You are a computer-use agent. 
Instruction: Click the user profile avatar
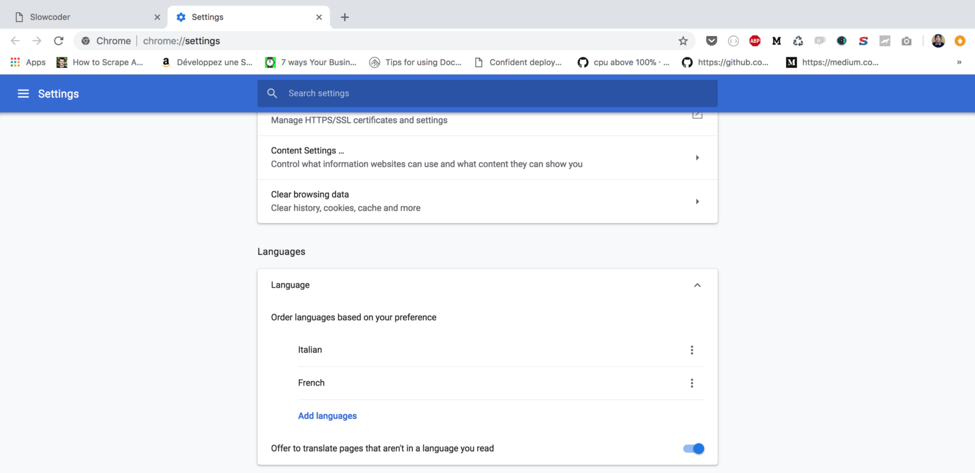coord(938,41)
